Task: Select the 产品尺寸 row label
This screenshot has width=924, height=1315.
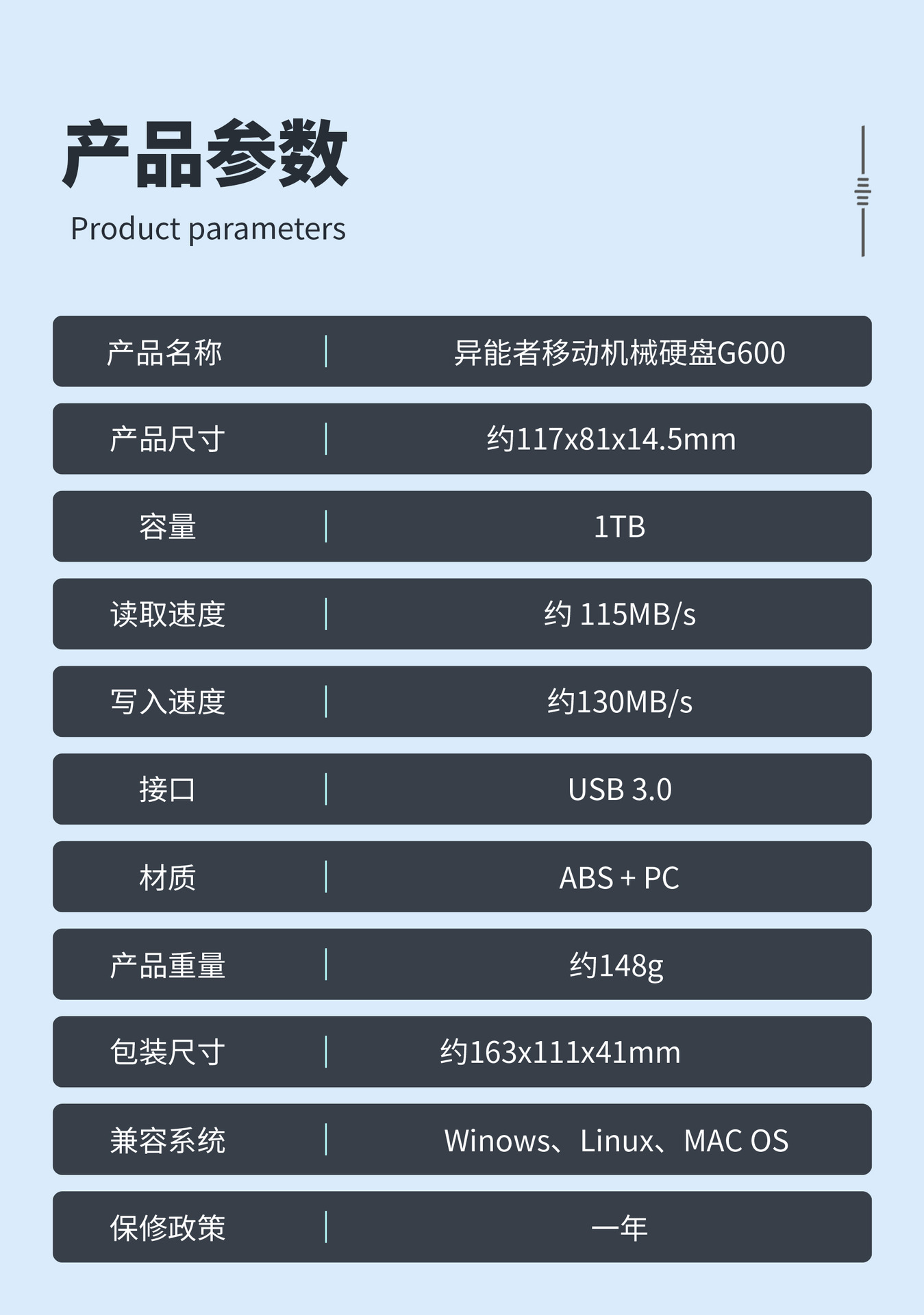Action: click(x=167, y=440)
